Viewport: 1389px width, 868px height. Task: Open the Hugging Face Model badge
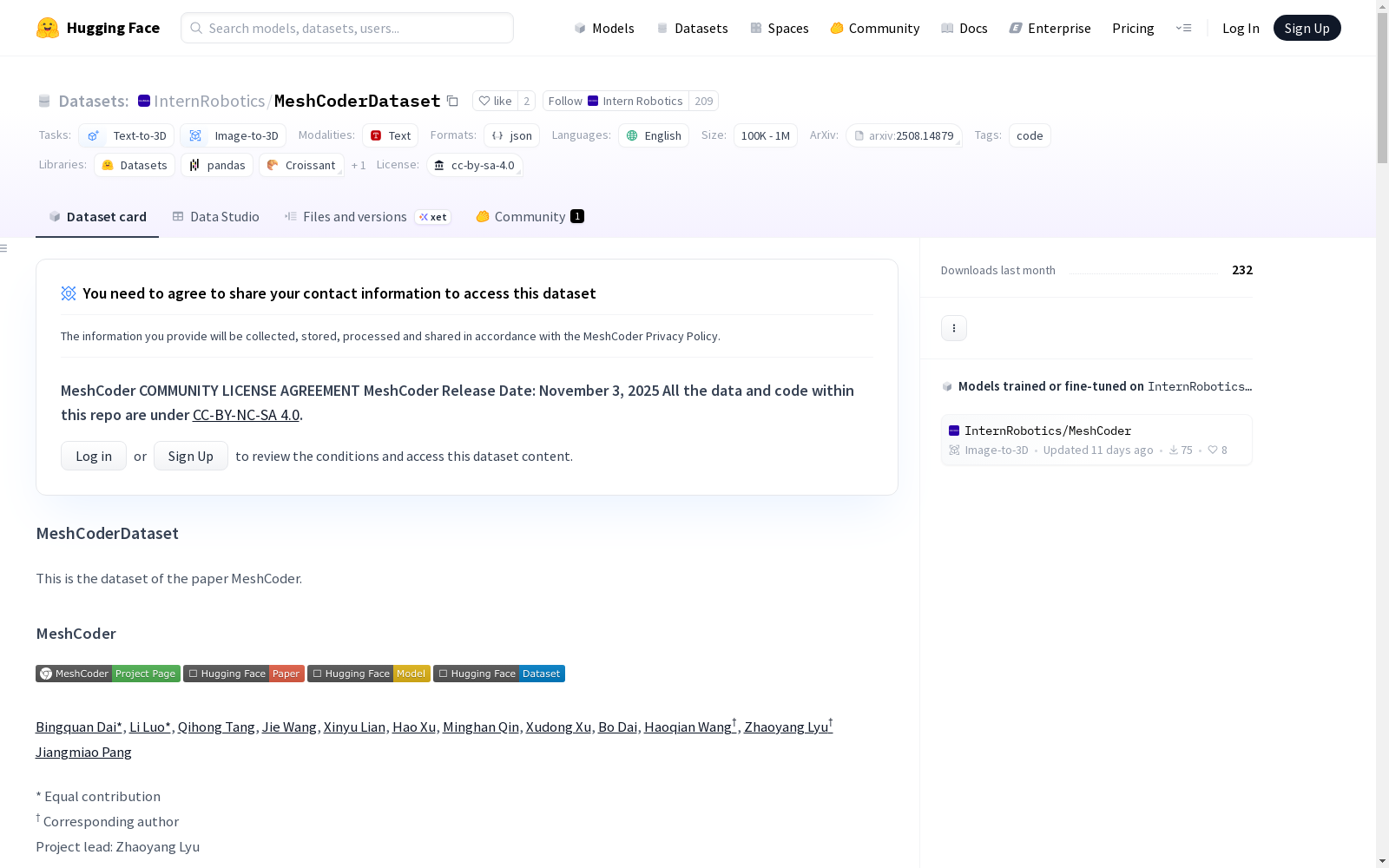point(369,674)
